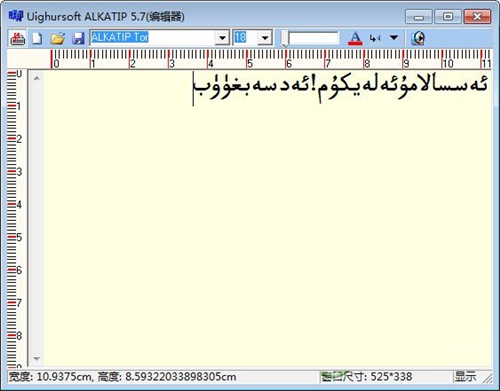Click the 显示 button in status bar
500x391 pixels.
(x=465, y=377)
